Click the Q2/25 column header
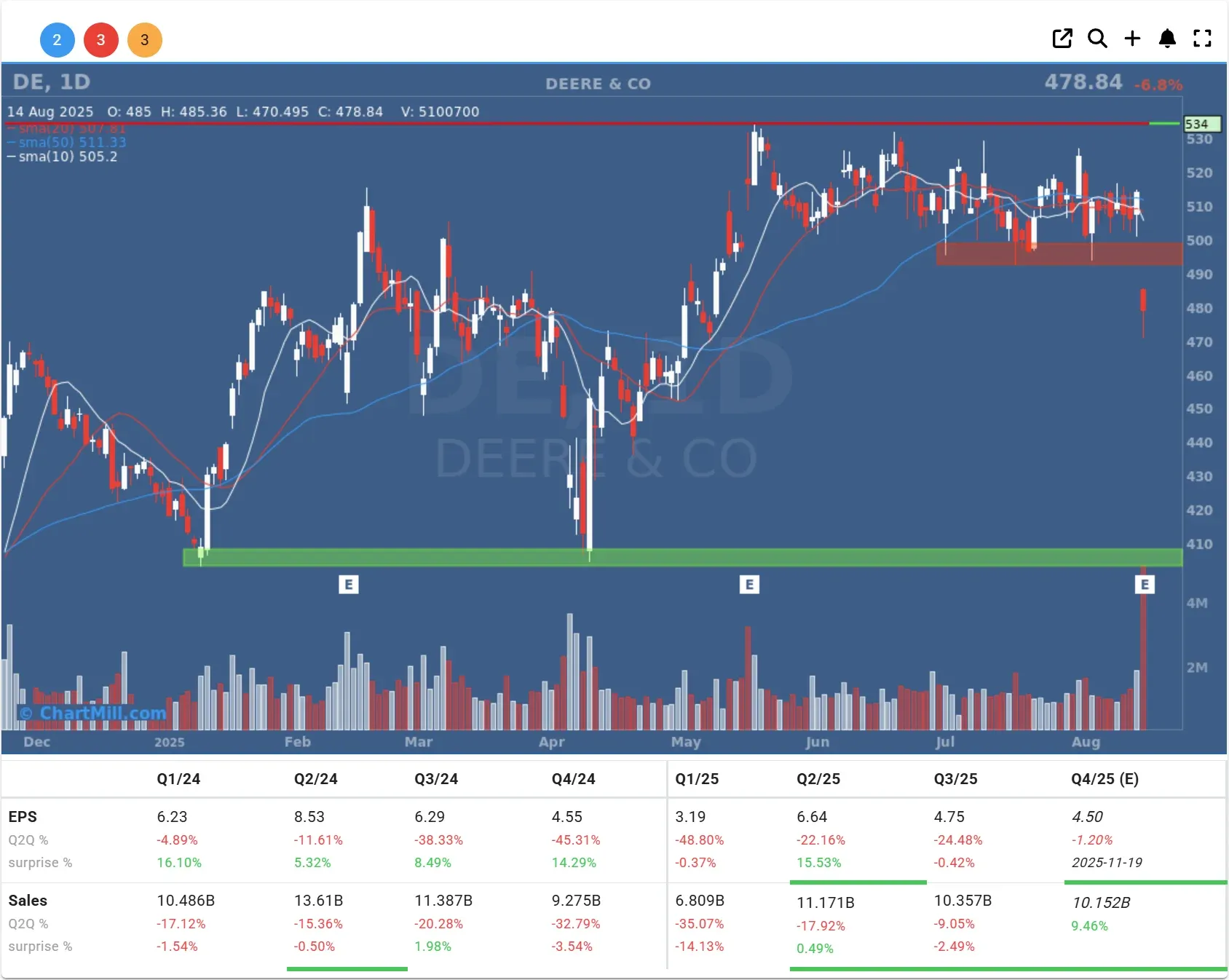 (818, 779)
